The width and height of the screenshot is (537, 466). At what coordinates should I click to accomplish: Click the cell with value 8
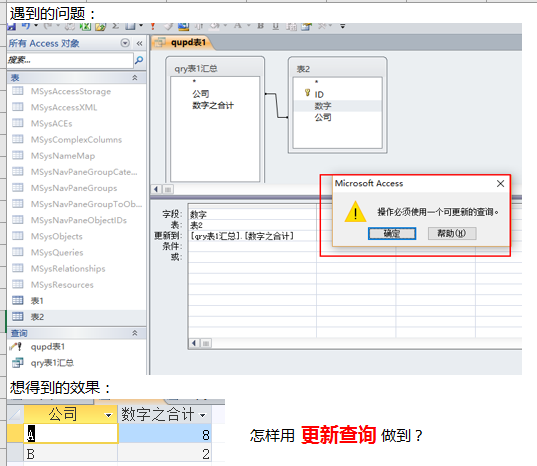click(165, 434)
